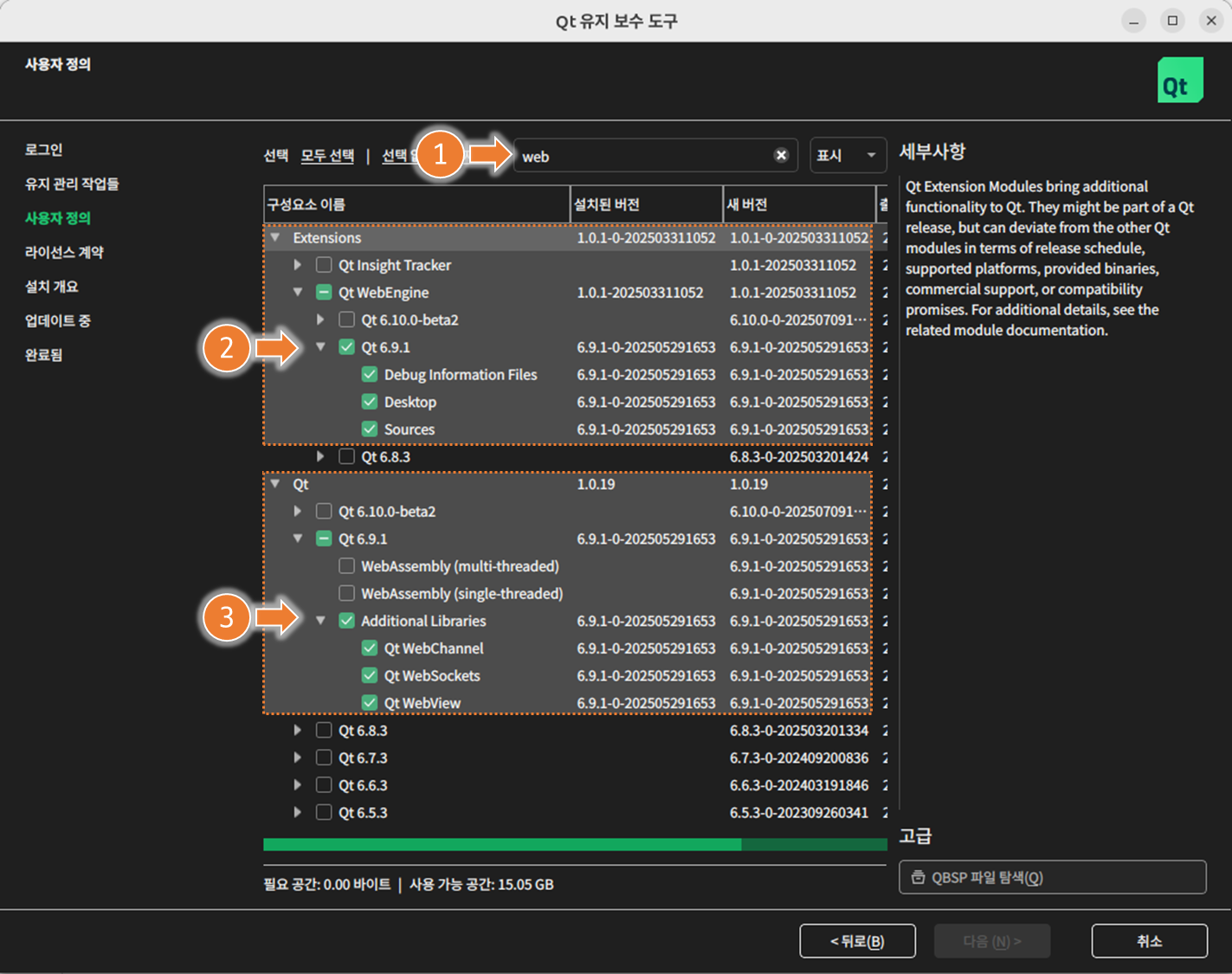Collapse the Extensions tree node
Image resolution: width=1232 pixels, height=974 pixels.
point(275,237)
